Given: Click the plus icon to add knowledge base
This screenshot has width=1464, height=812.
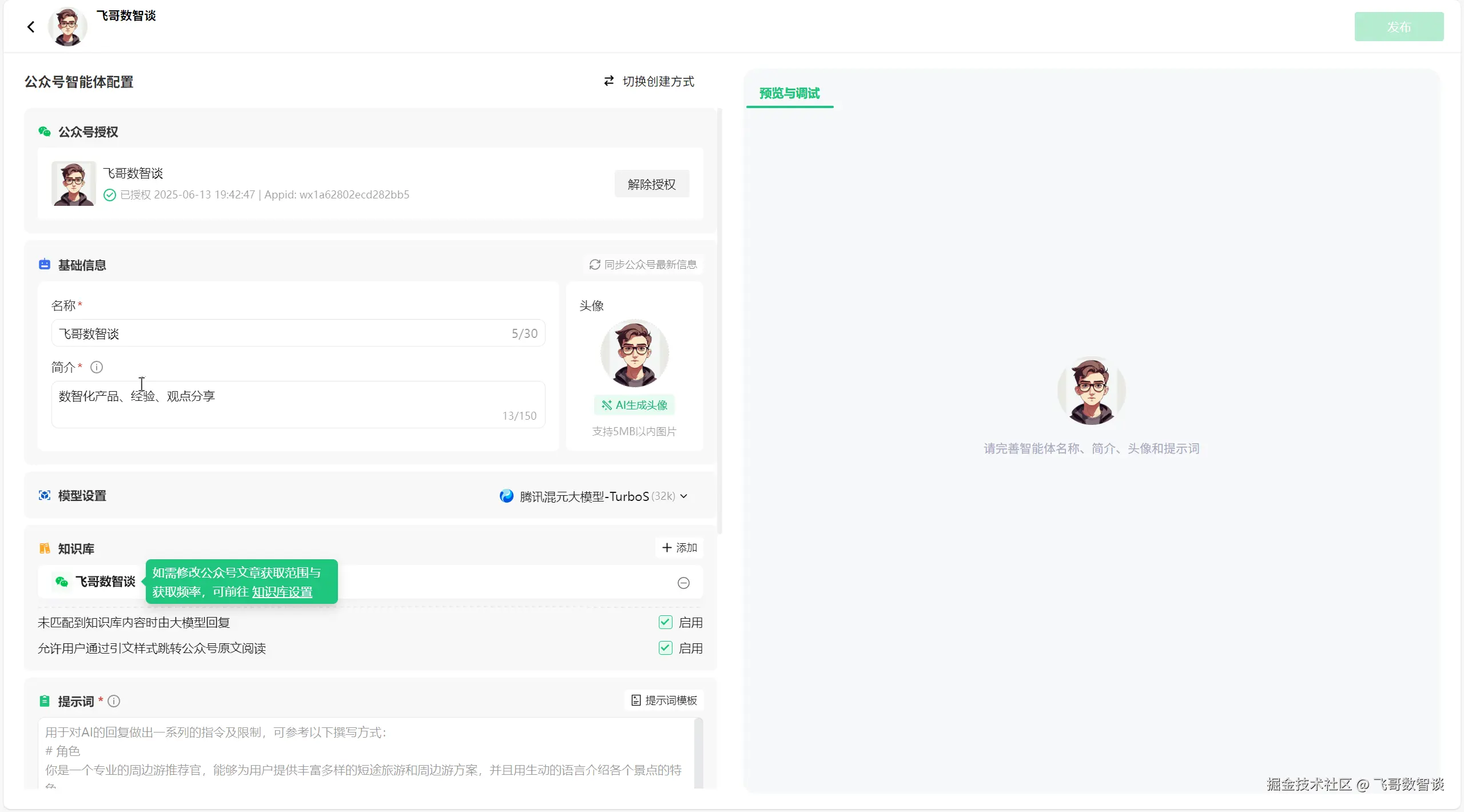Looking at the screenshot, I should click(x=667, y=548).
